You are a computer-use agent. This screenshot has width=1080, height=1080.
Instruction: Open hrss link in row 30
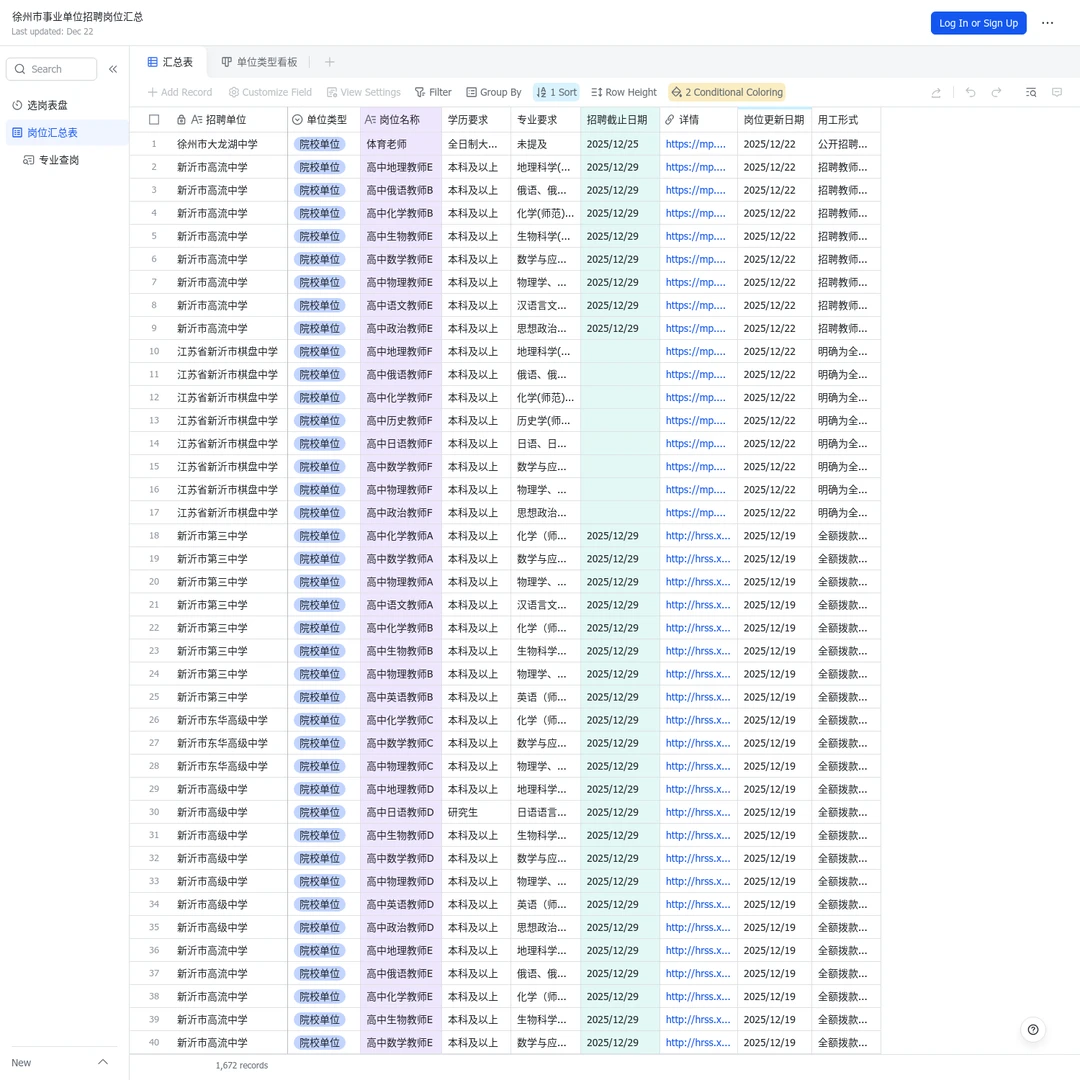coord(698,812)
